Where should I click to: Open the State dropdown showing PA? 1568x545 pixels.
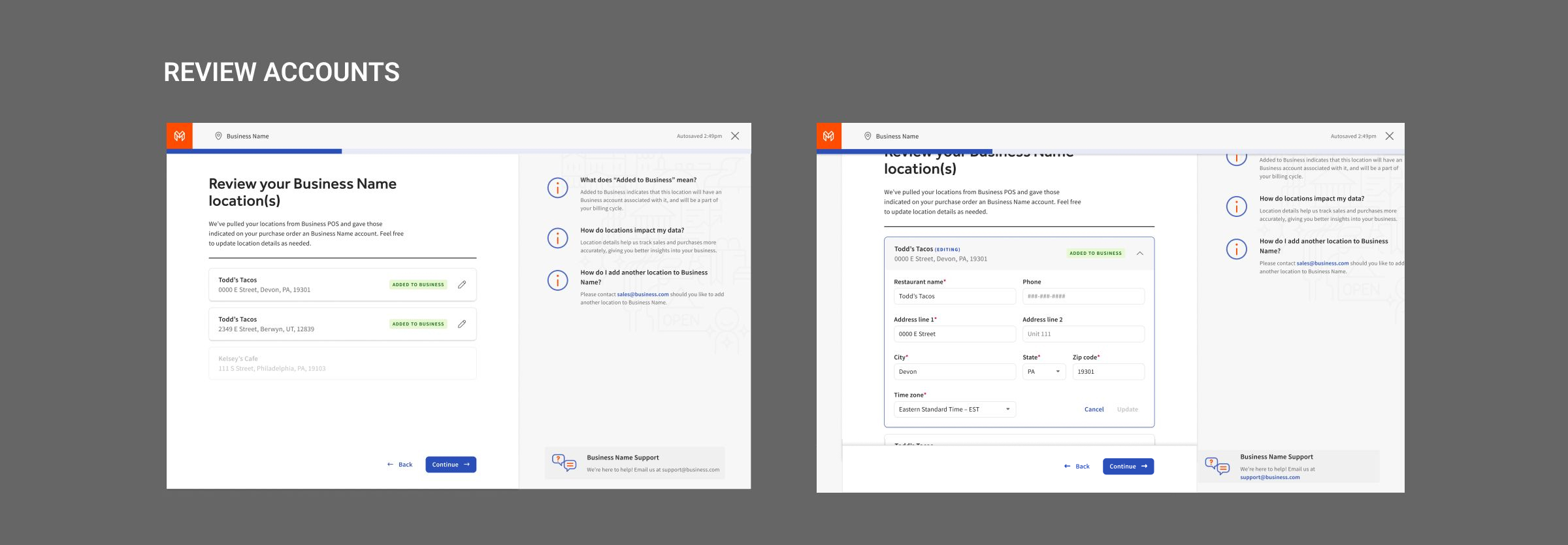click(1043, 372)
